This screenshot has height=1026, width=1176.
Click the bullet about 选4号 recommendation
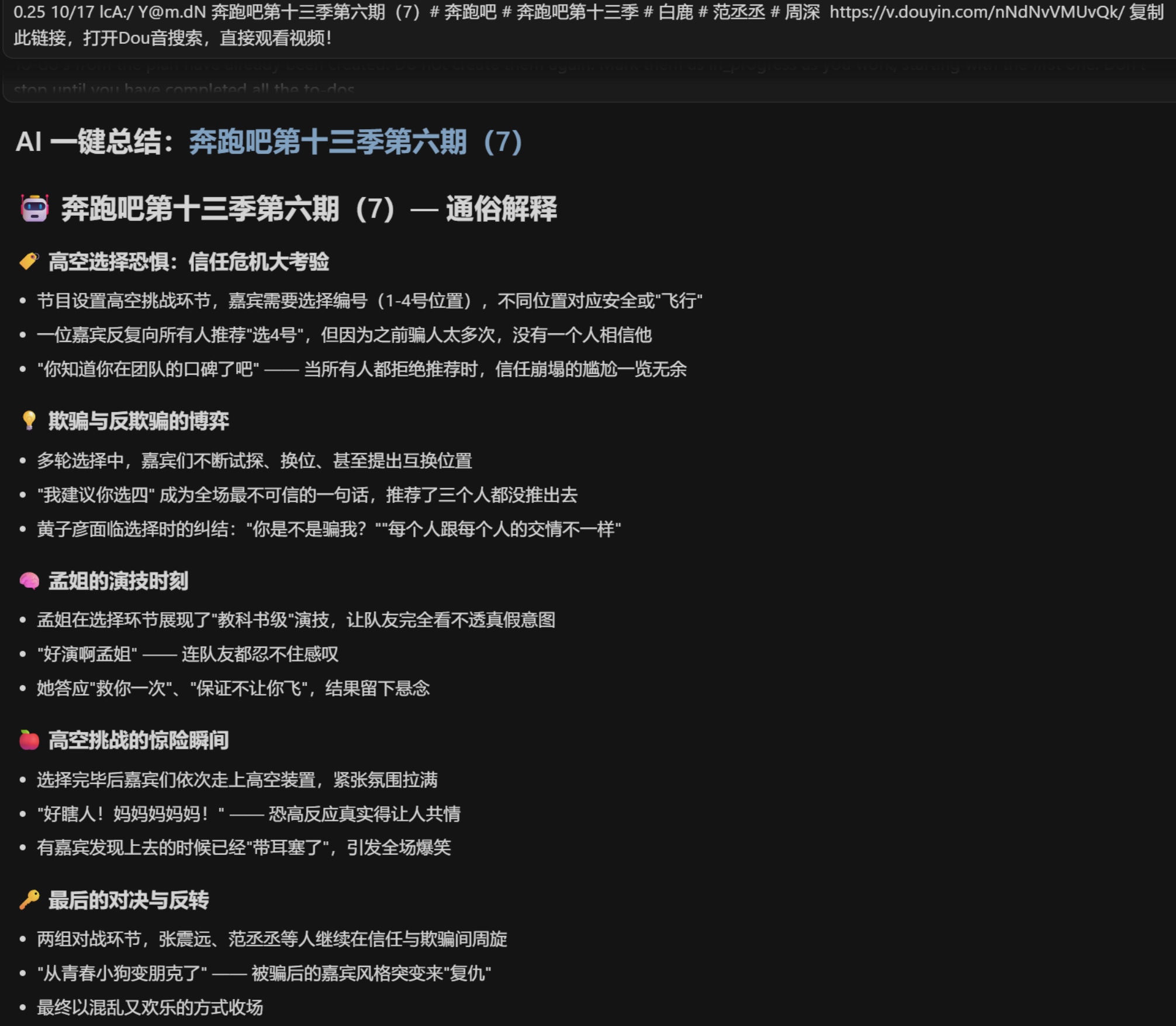click(345, 336)
